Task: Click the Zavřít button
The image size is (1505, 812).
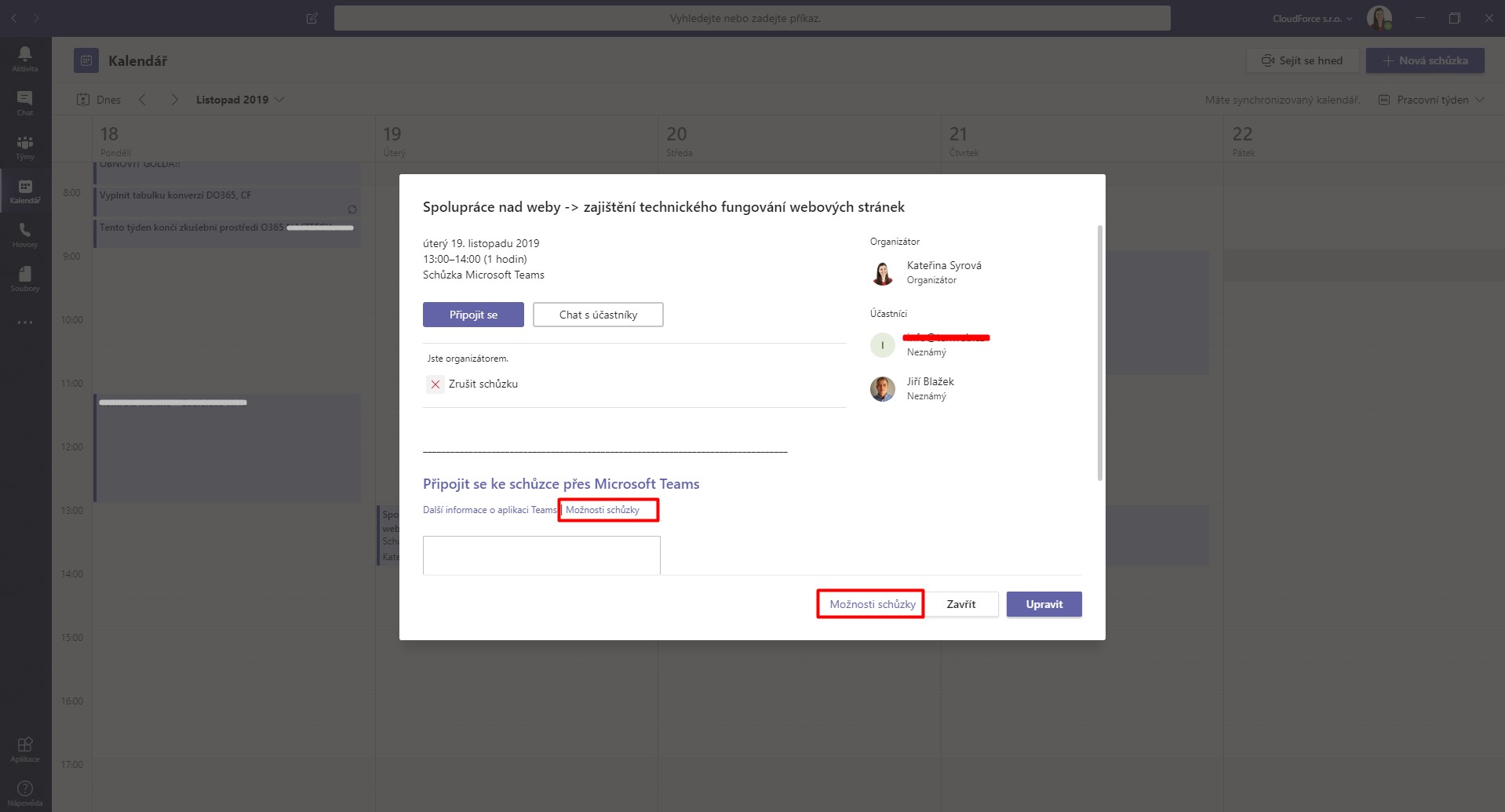Action: tap(961, 604)
